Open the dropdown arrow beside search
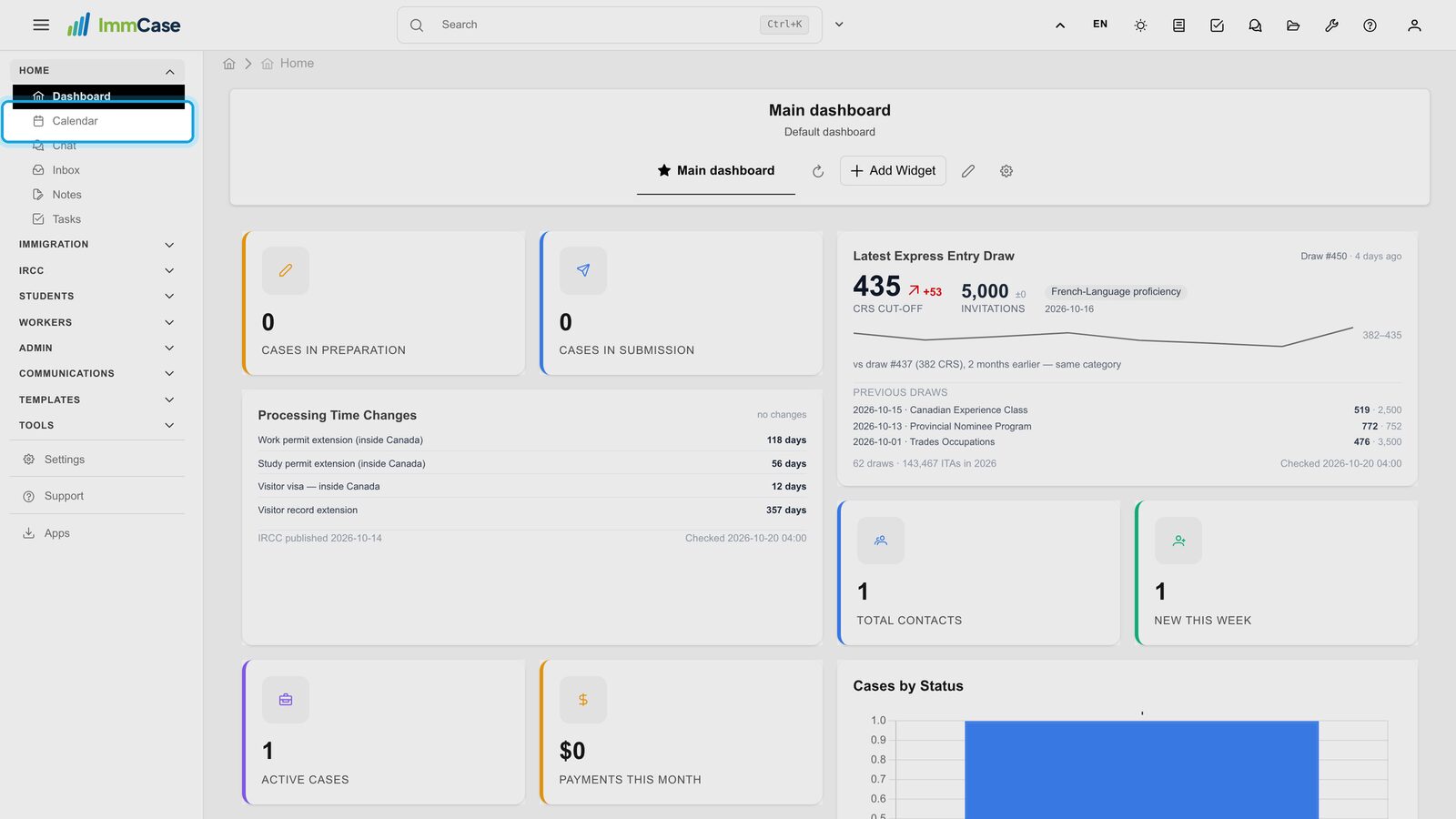The height and width of the screenshot is (819, 1456). coord(839,25)
